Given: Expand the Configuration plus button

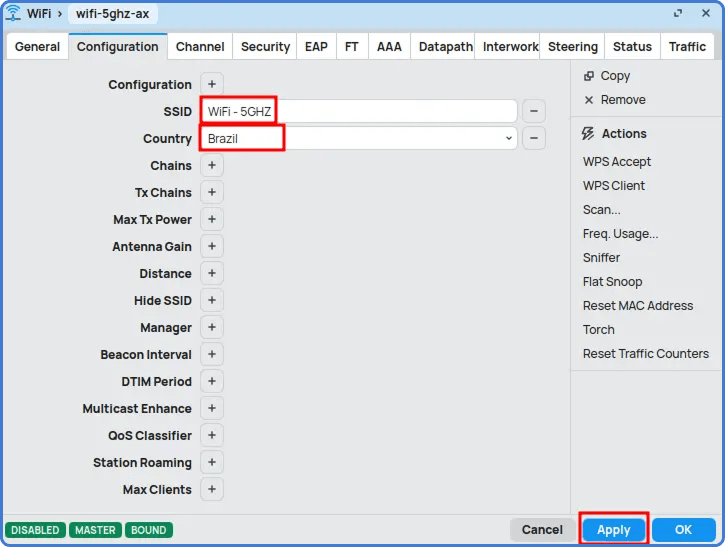Looking at the screenshot, I should pyautogui.click(x=212, y=84).
